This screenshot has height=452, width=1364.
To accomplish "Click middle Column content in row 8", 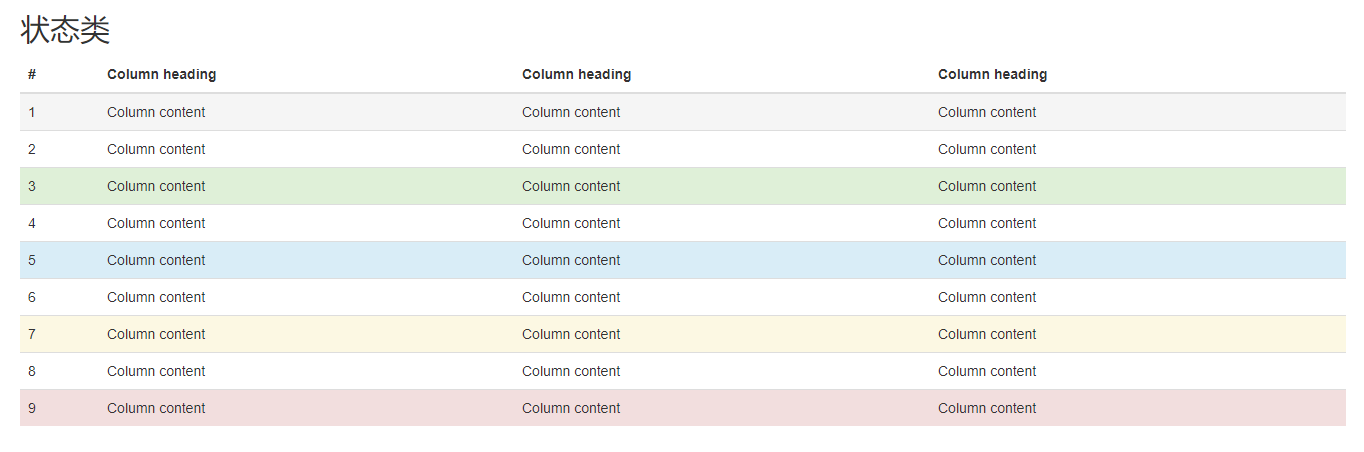I will point(571,371).
